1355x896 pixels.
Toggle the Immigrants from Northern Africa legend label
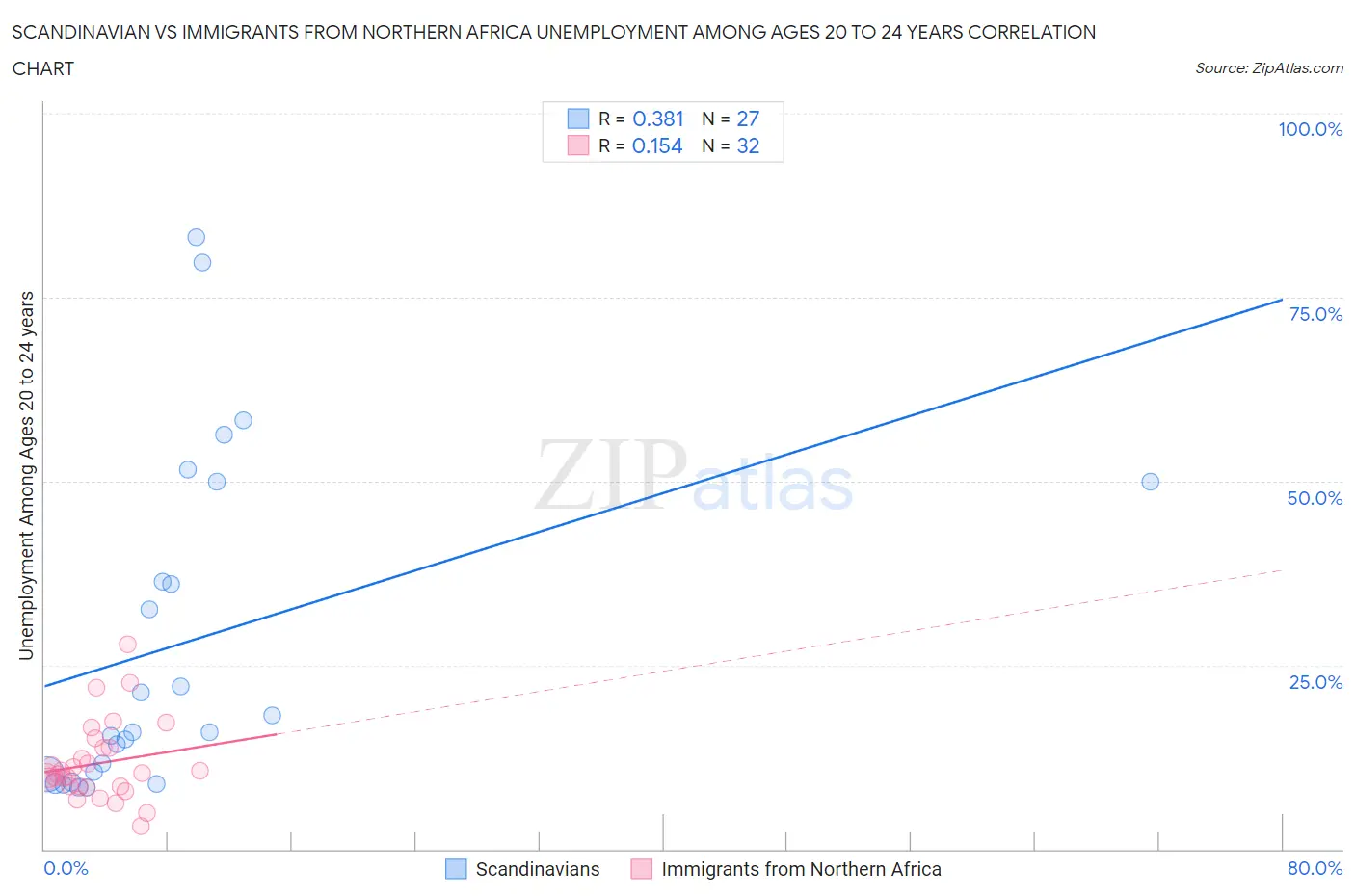point(801,869)
